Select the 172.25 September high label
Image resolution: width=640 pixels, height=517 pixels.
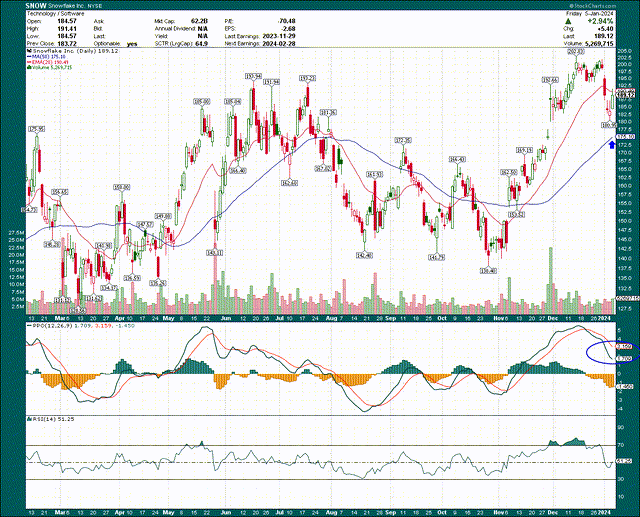coord(403,140)
